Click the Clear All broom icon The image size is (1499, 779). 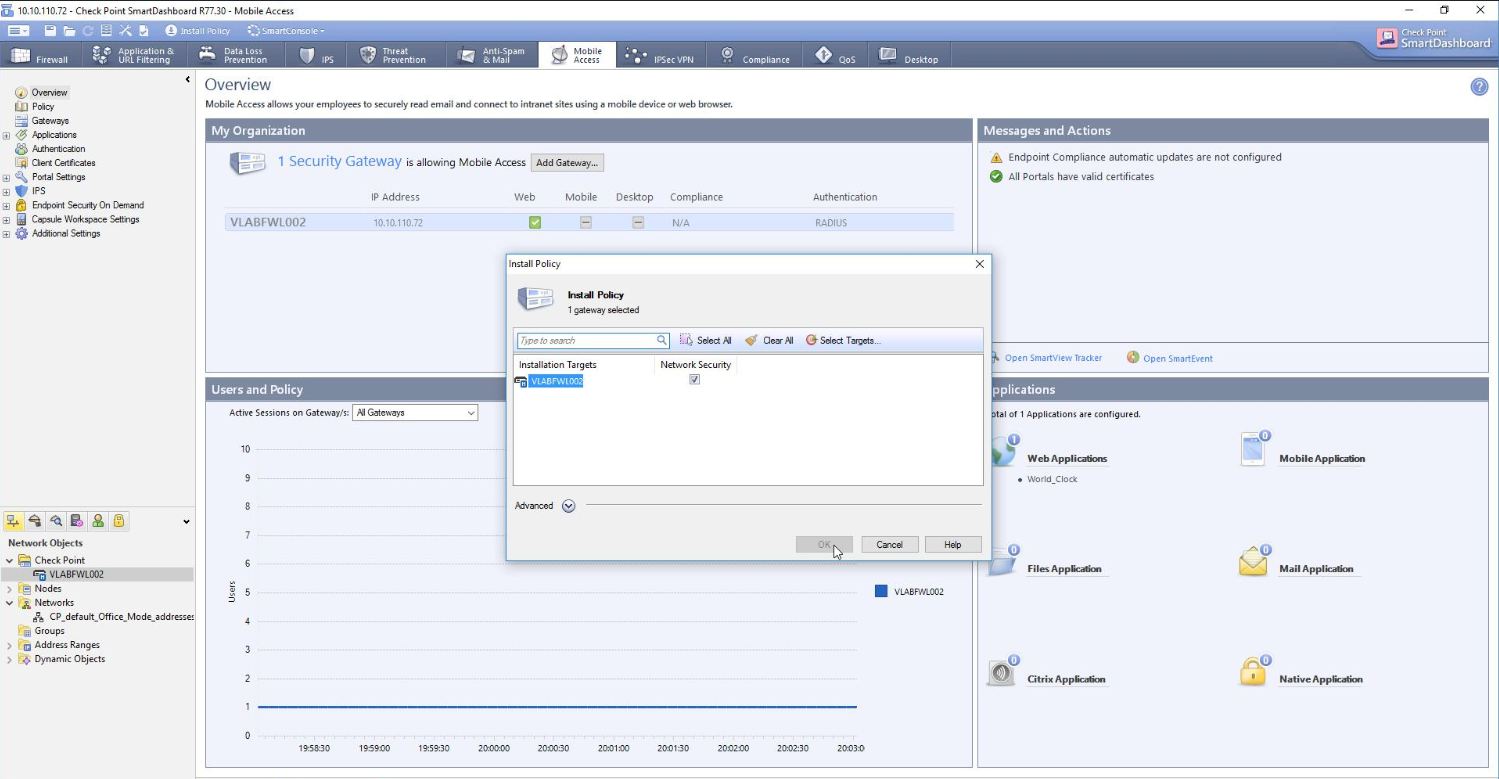click(751, 341)
